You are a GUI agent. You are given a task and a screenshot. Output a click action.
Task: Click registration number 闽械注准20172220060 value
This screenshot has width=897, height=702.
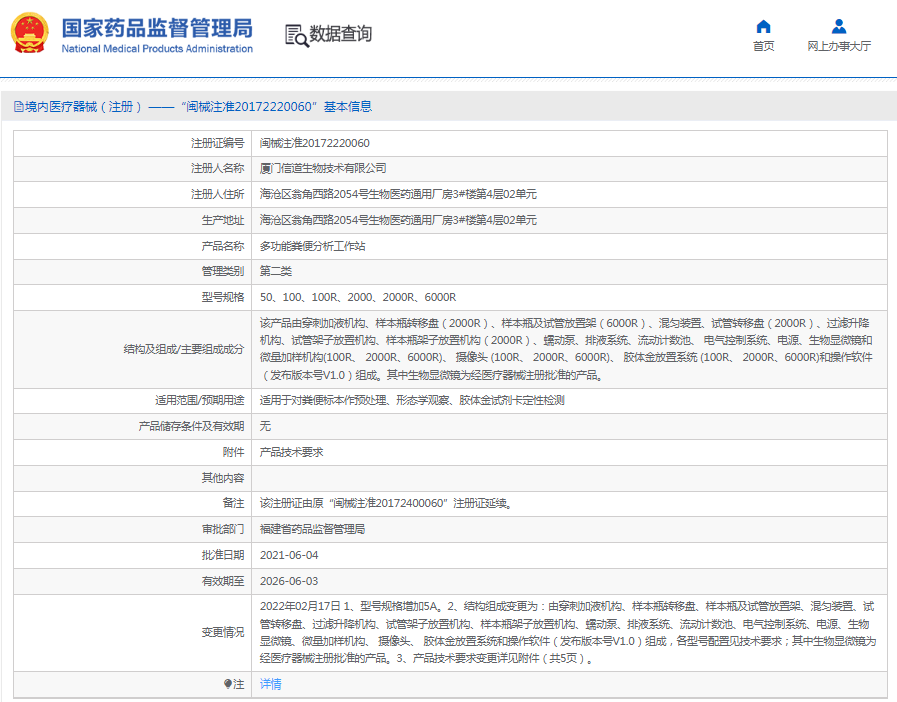(314, 143)
